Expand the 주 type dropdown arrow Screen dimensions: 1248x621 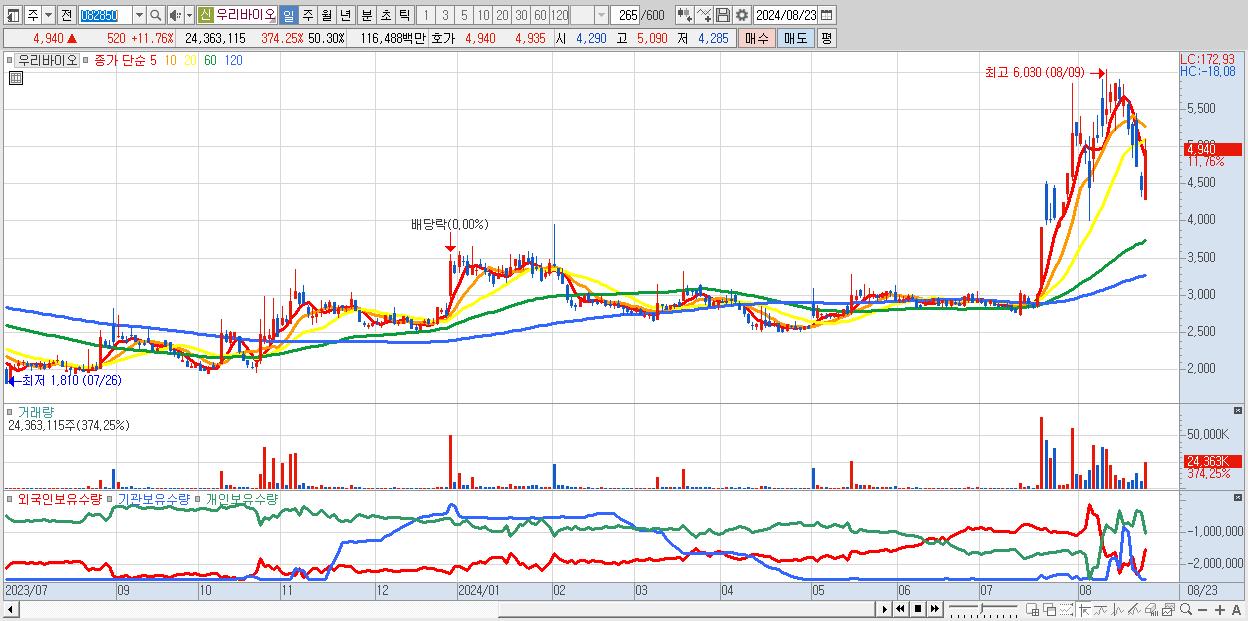48,15
